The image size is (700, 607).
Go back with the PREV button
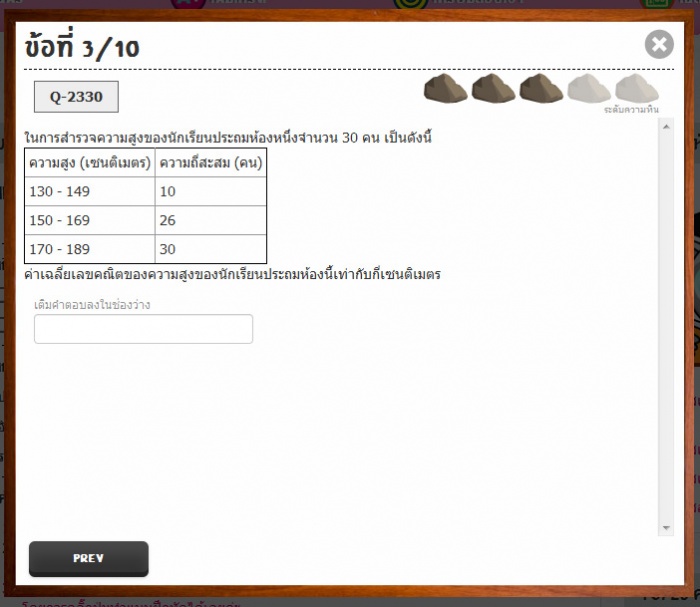88,558
